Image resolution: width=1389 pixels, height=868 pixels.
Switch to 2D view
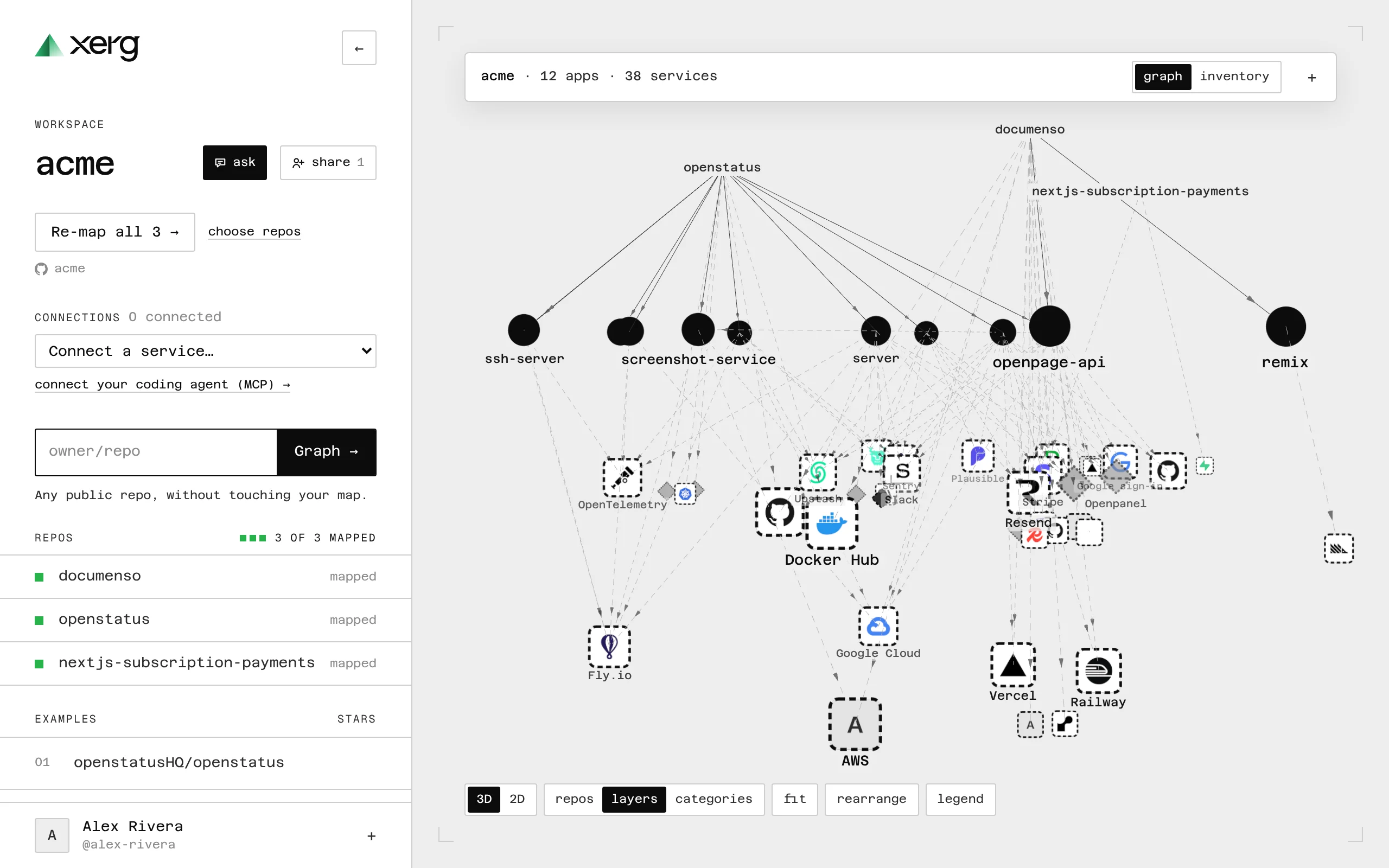[x=517, y=799]
